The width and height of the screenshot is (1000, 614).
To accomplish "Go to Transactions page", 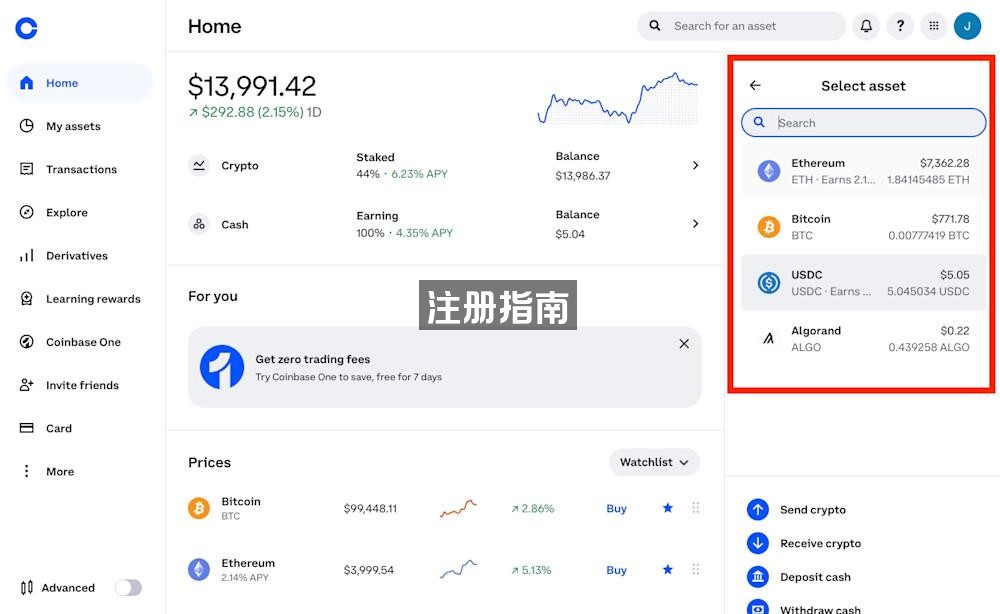I will click(x=81, y=169).
